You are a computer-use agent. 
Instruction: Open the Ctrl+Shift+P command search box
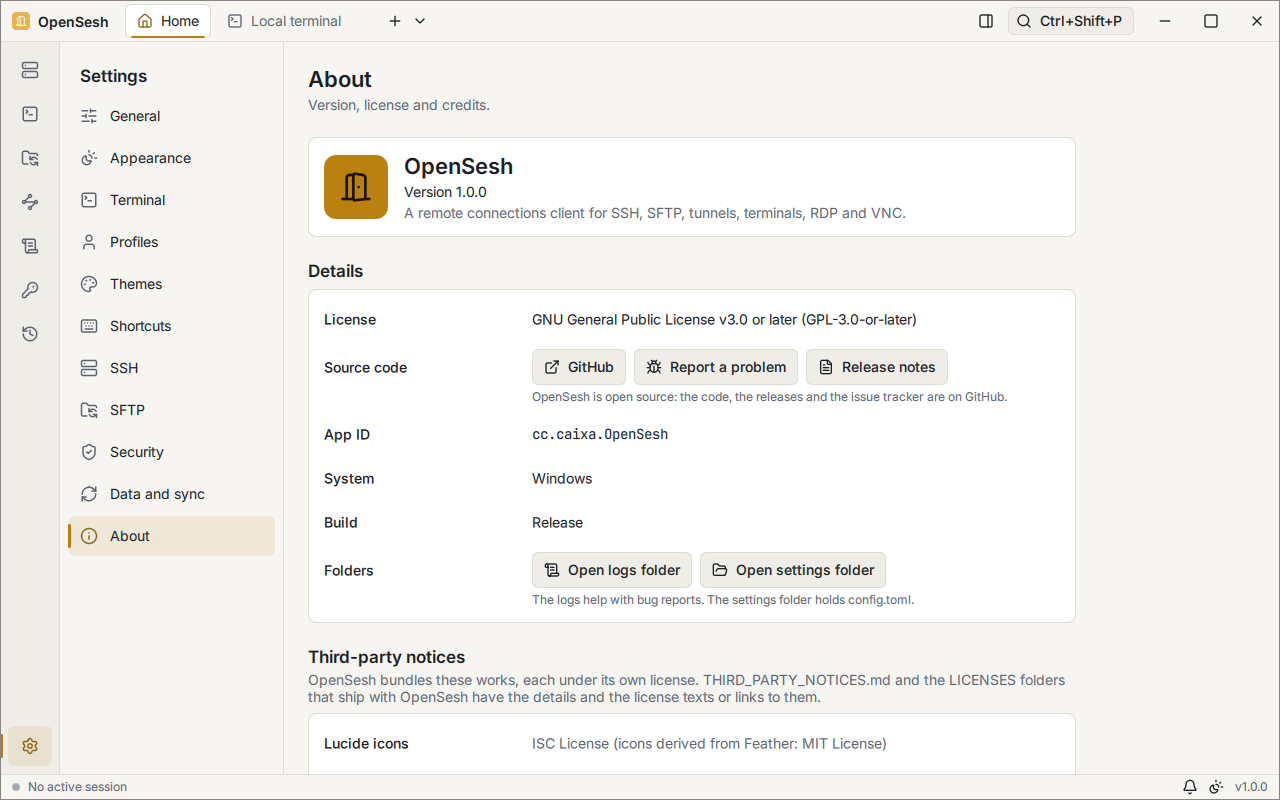click(x=1071, y=21)
